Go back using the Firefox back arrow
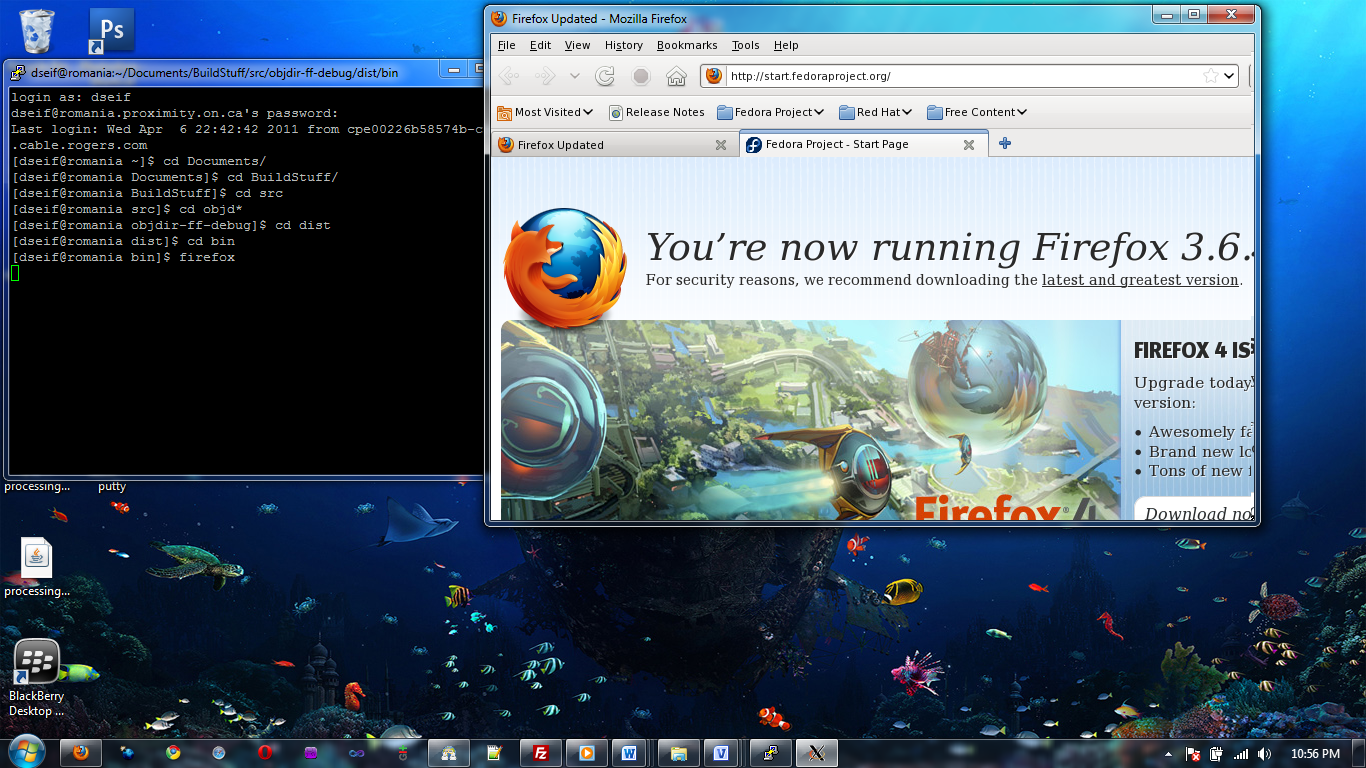1366x768 pixels. pyautogui.click(x=508, y=76)
